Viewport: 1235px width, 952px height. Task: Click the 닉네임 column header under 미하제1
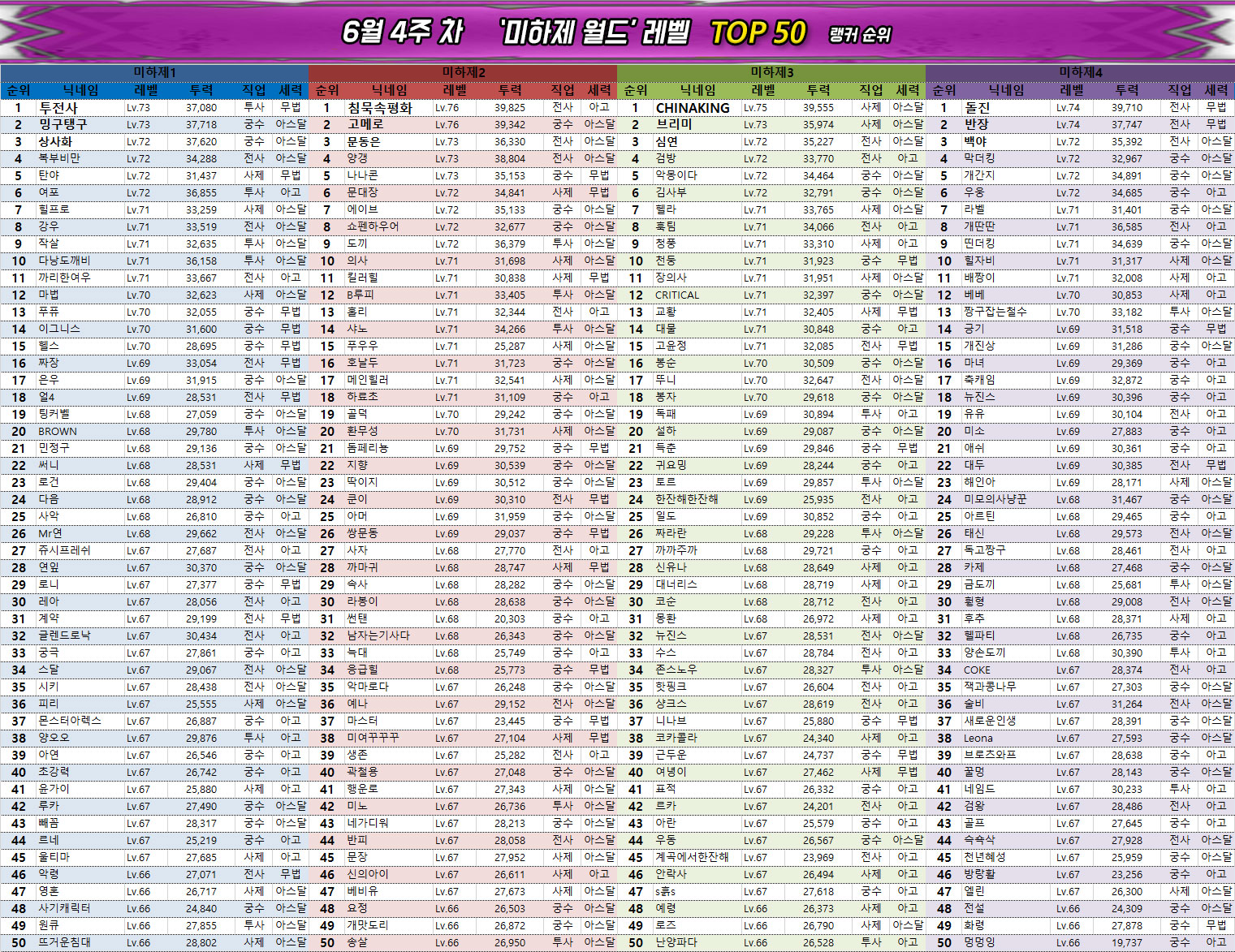pos(81,90)
